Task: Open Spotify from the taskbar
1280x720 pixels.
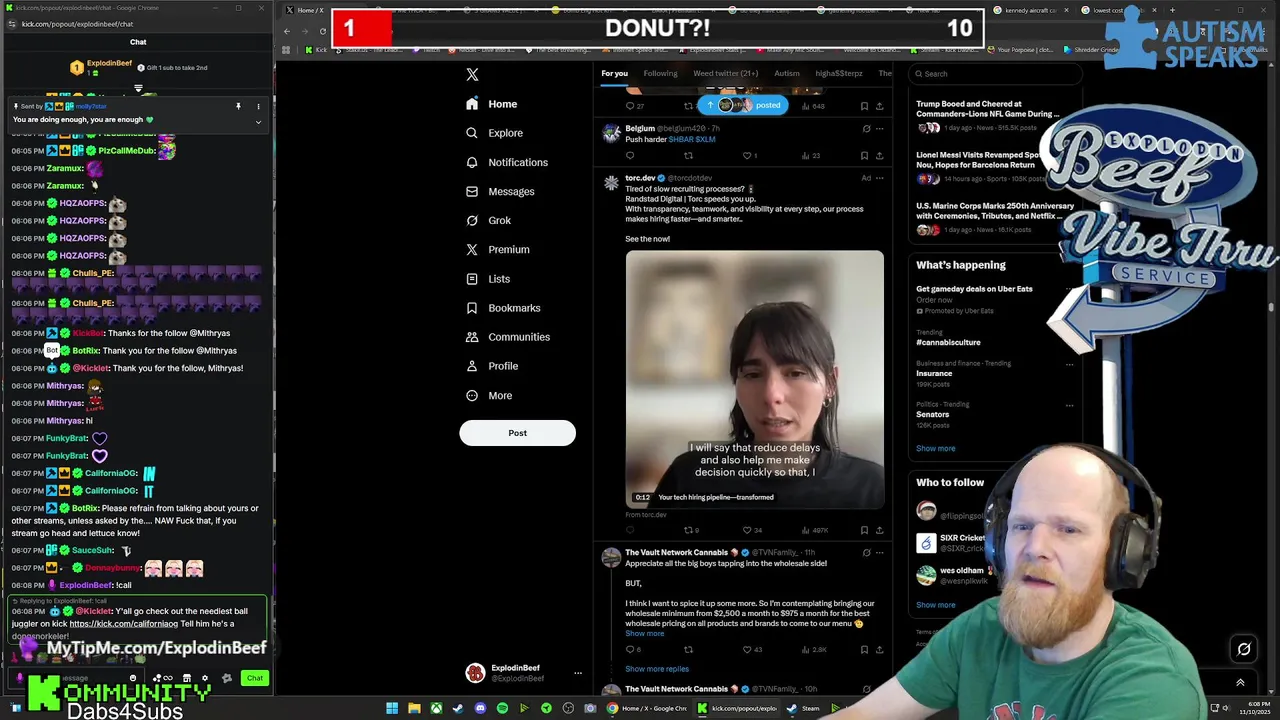Action: pos(502,709)
